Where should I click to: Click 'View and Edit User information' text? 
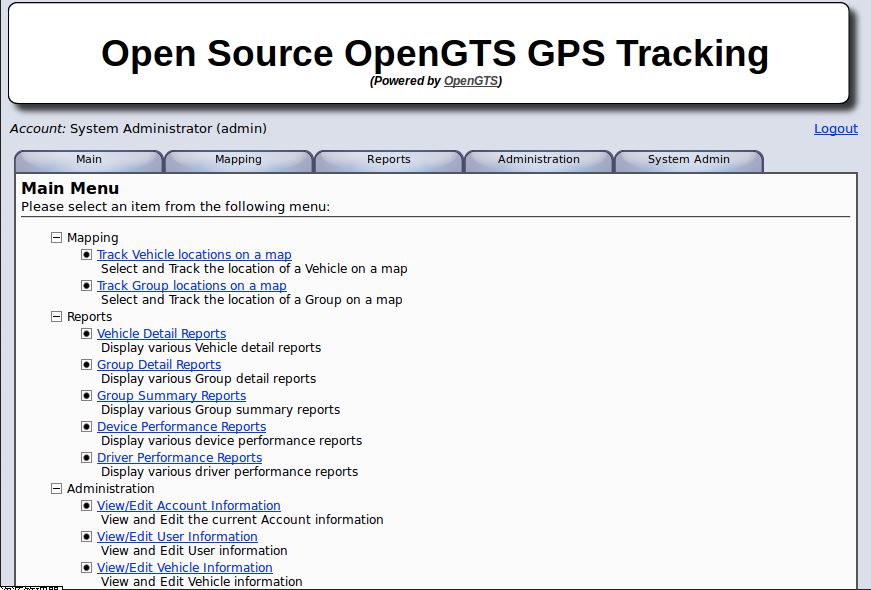coord(194,551)
